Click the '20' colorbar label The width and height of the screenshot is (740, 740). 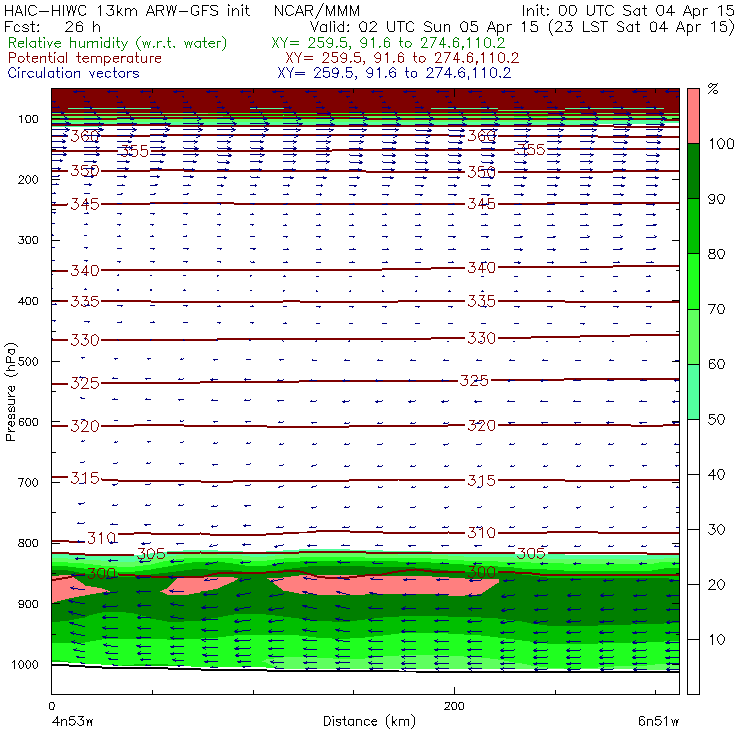coord(716,585)
